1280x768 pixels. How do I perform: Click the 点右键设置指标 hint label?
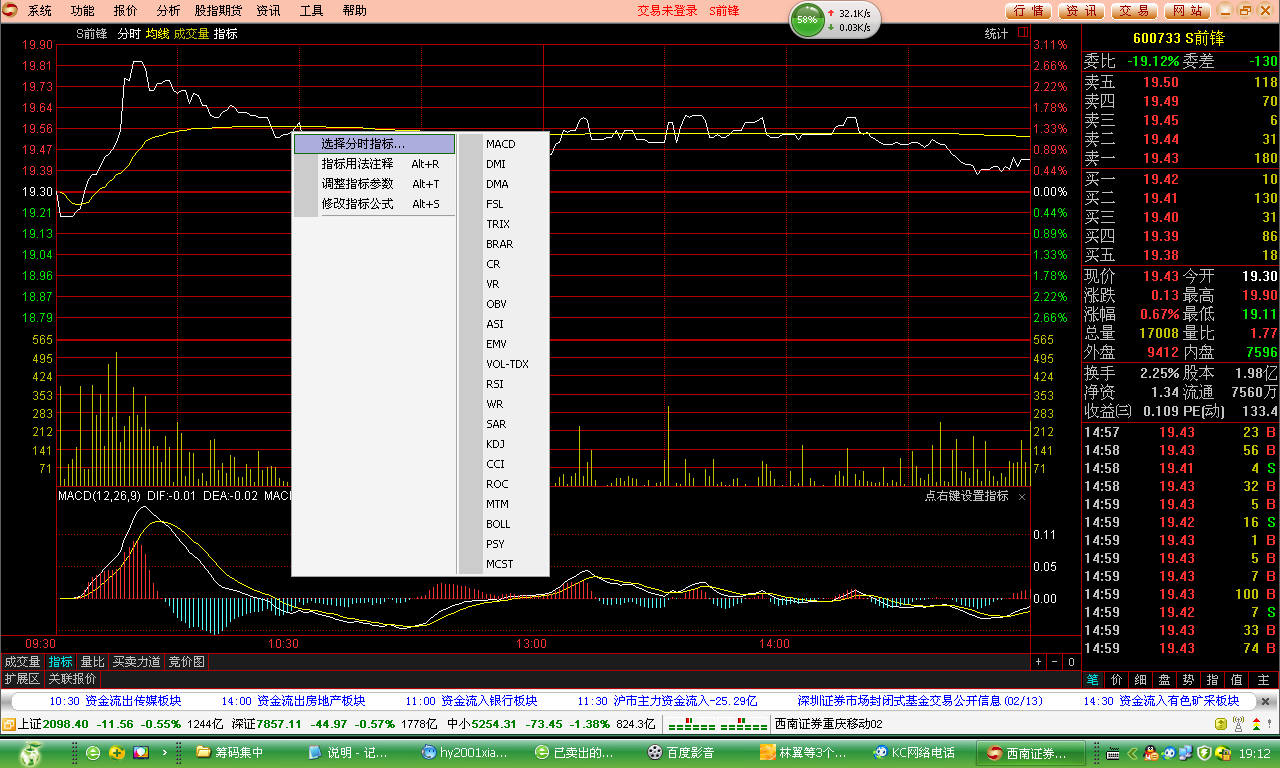[x=966, y=496]
